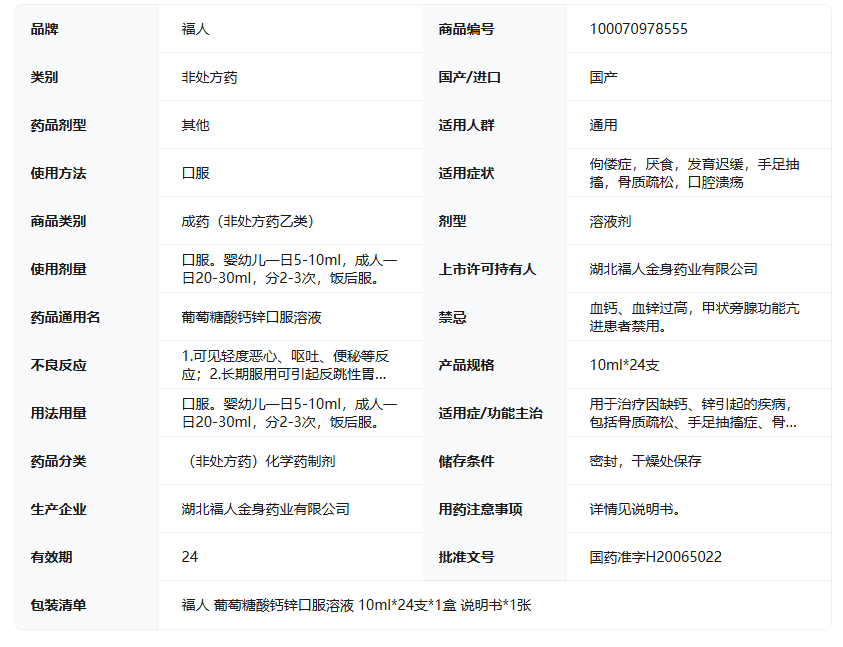843x647 pixels.
Task: Click the '药品通用名' label
Action: [x=66, y=317]
